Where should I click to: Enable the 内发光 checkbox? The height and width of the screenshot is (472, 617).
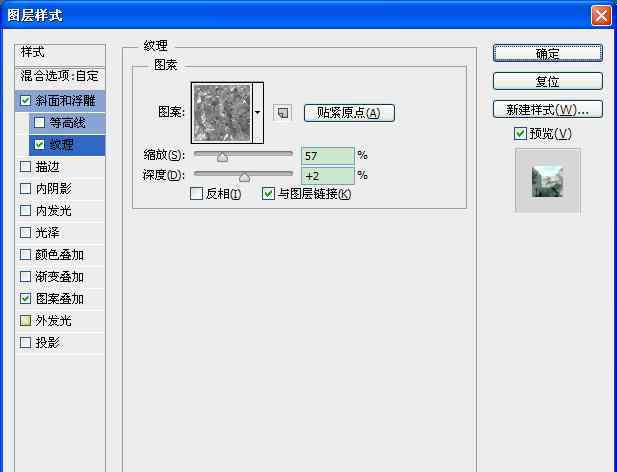pos(26,211)
